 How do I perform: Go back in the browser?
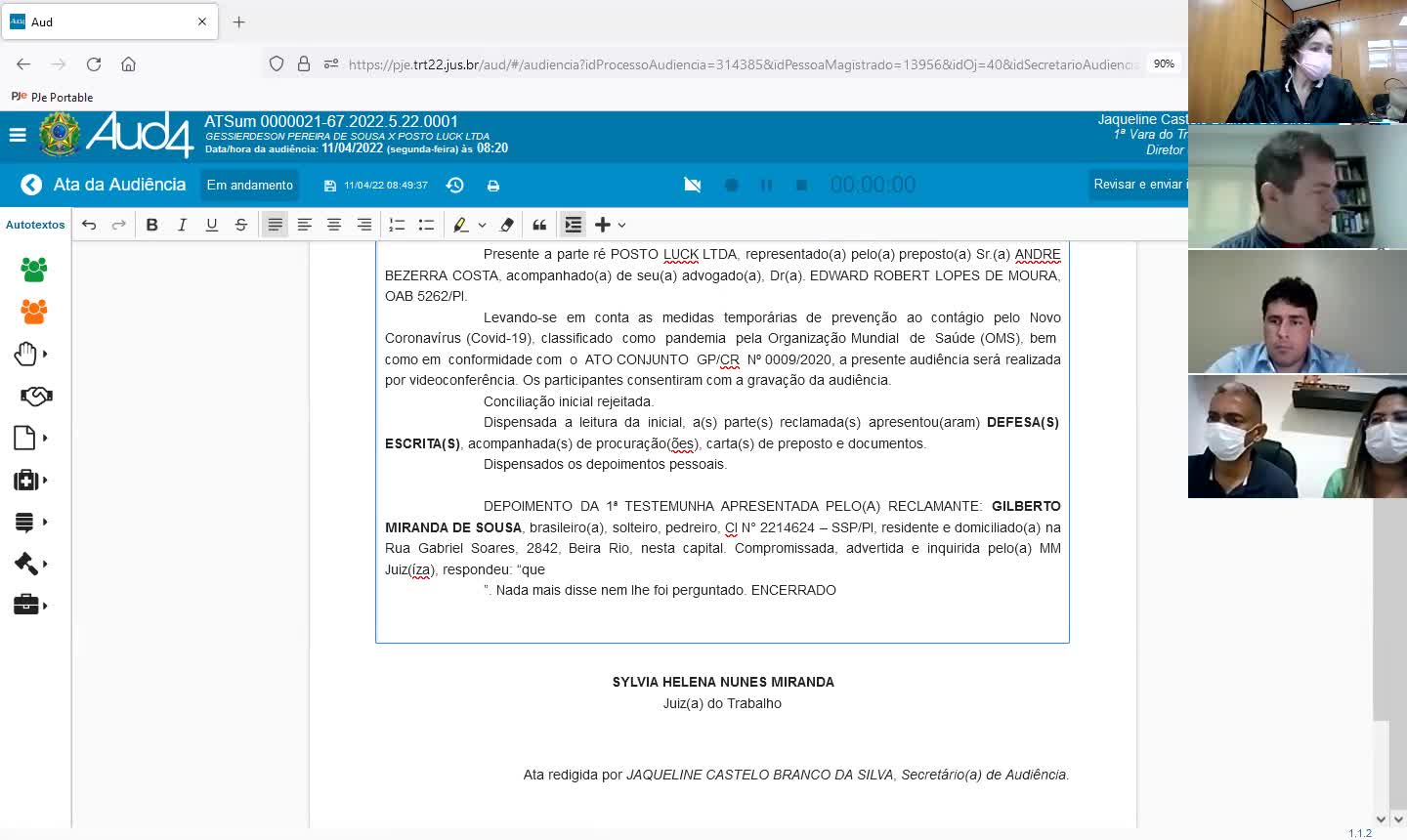[x=23, y=64]
